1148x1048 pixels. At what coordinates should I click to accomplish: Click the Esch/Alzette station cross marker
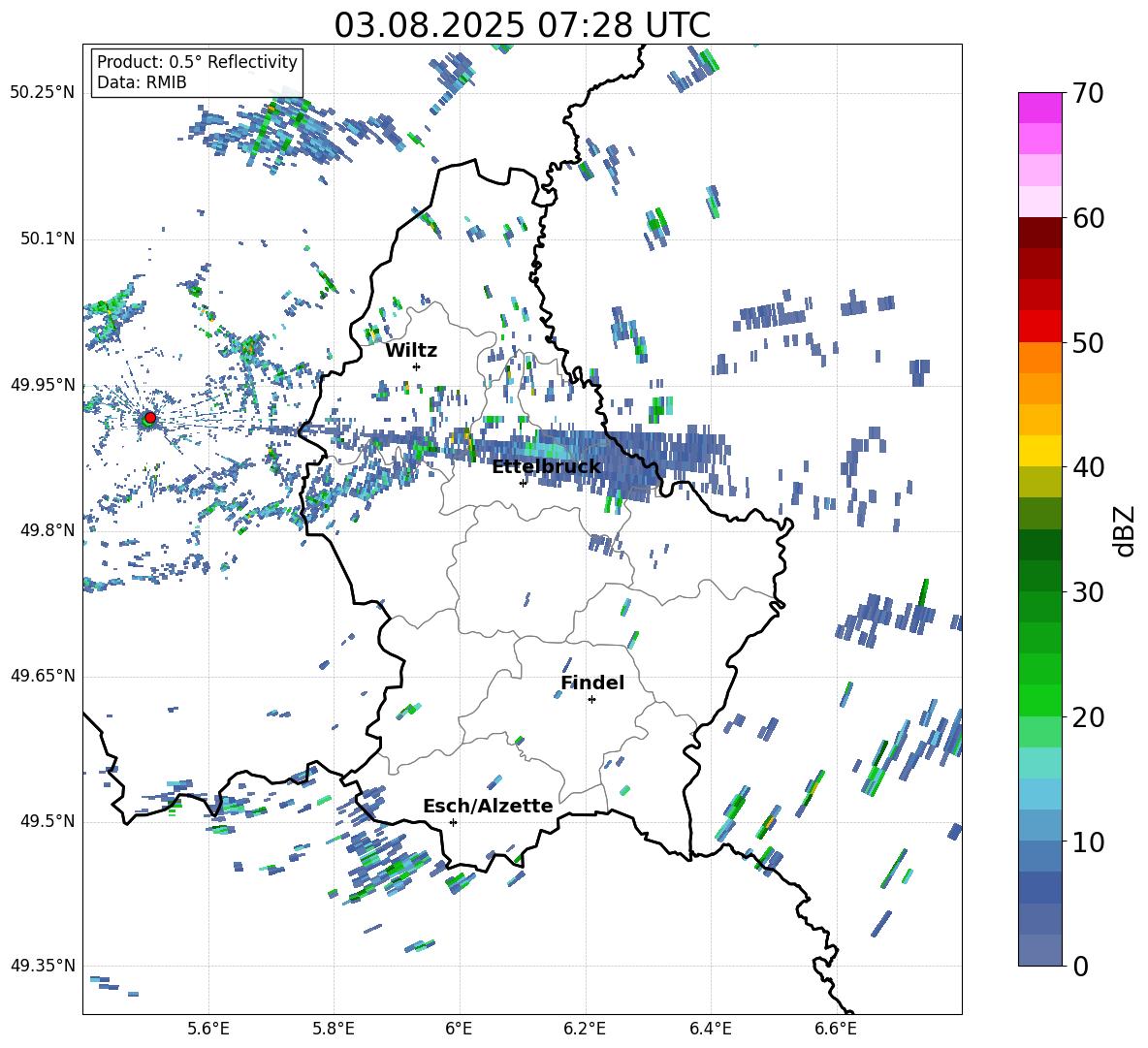(453, 822)
